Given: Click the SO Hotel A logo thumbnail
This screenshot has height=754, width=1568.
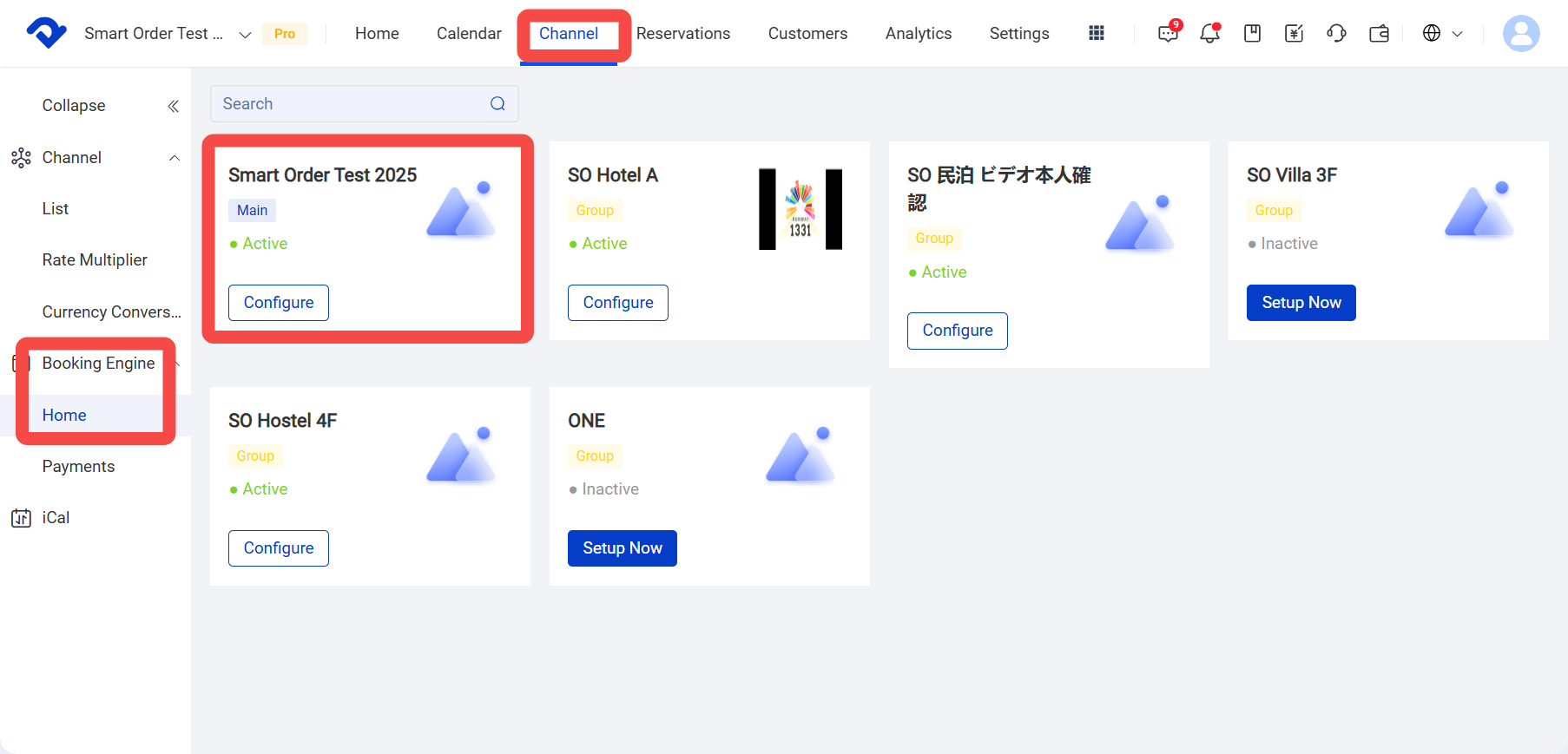Looking at the screenshot, I should pos(800,209).
